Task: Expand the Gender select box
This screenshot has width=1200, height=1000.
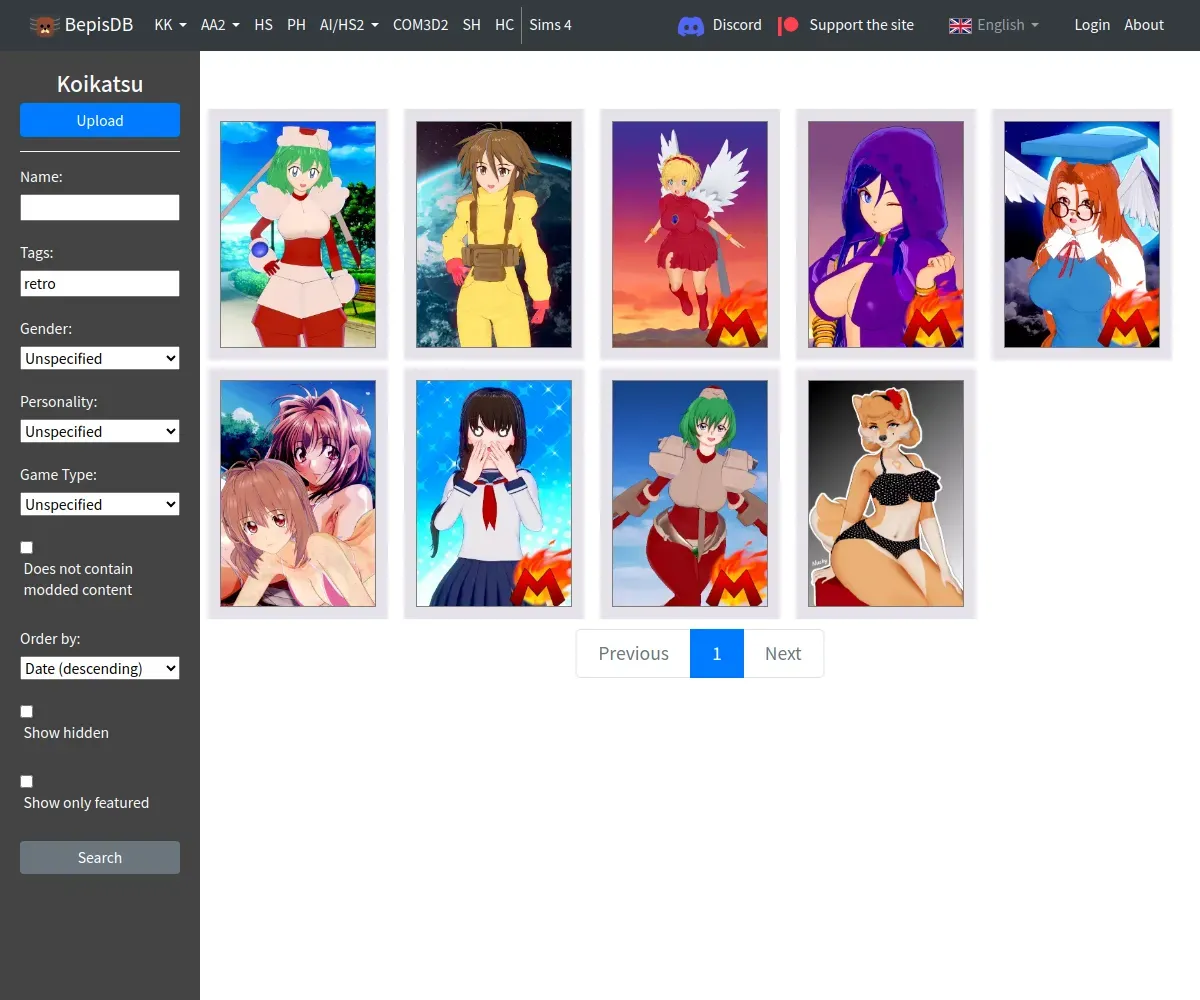Action: coord(100,358)
